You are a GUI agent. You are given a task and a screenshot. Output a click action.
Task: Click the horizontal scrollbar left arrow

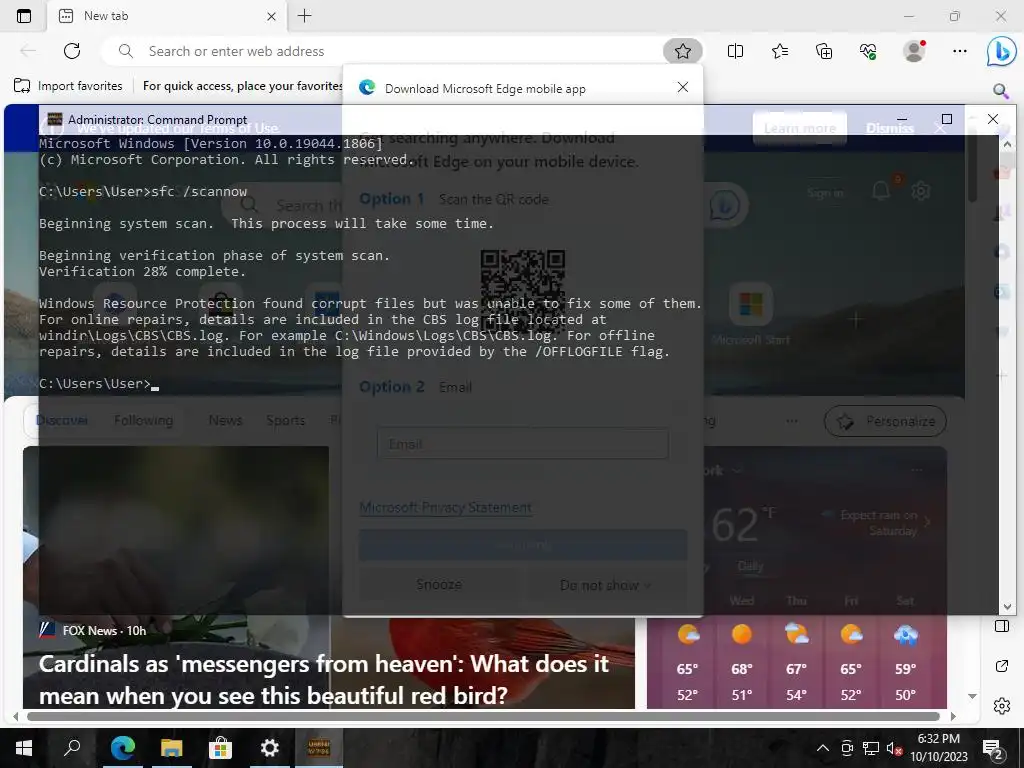point(16,716)
